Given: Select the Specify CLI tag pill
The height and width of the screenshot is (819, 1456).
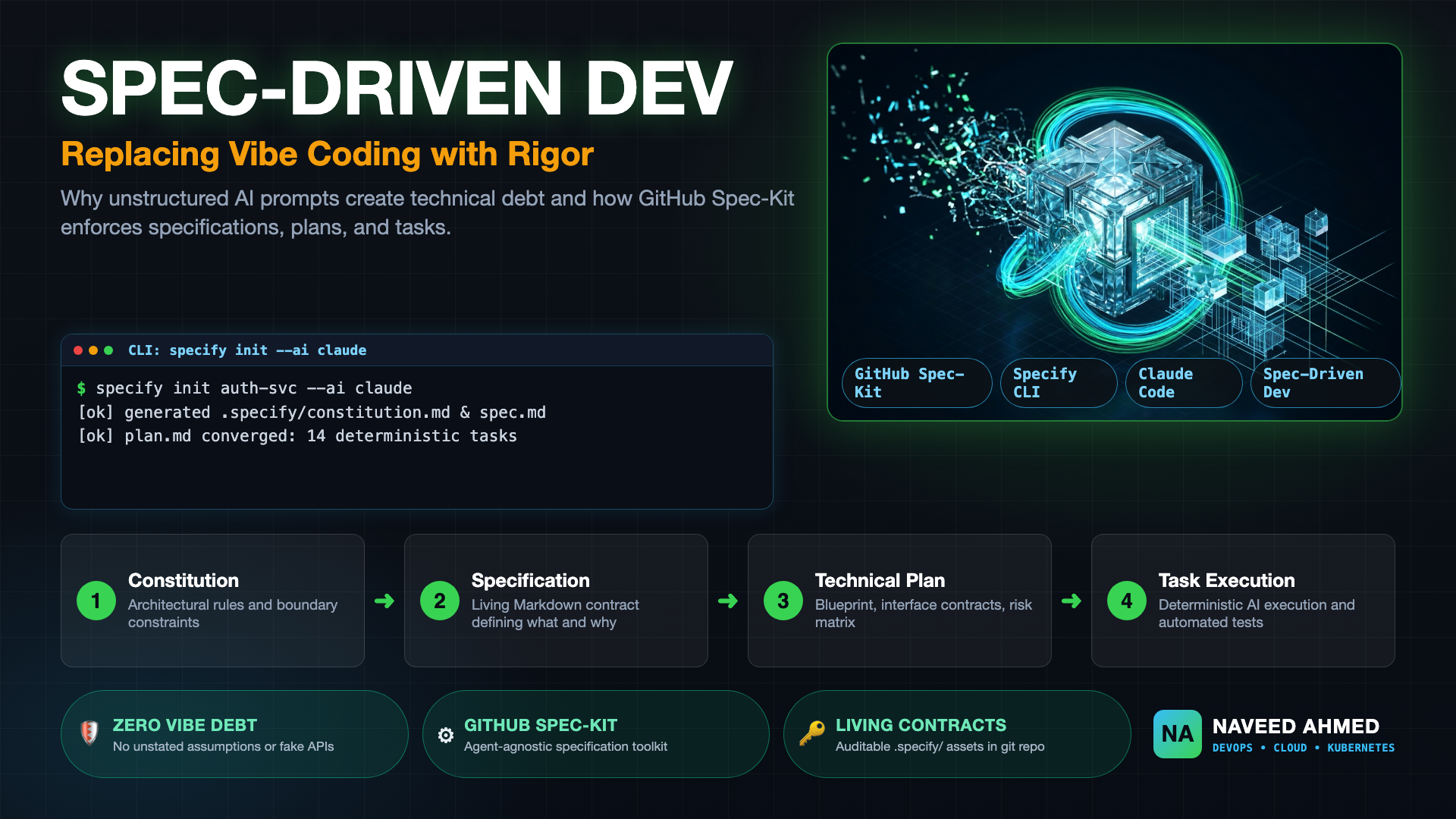Looking at the screenshot, I should click(1058, 383).
